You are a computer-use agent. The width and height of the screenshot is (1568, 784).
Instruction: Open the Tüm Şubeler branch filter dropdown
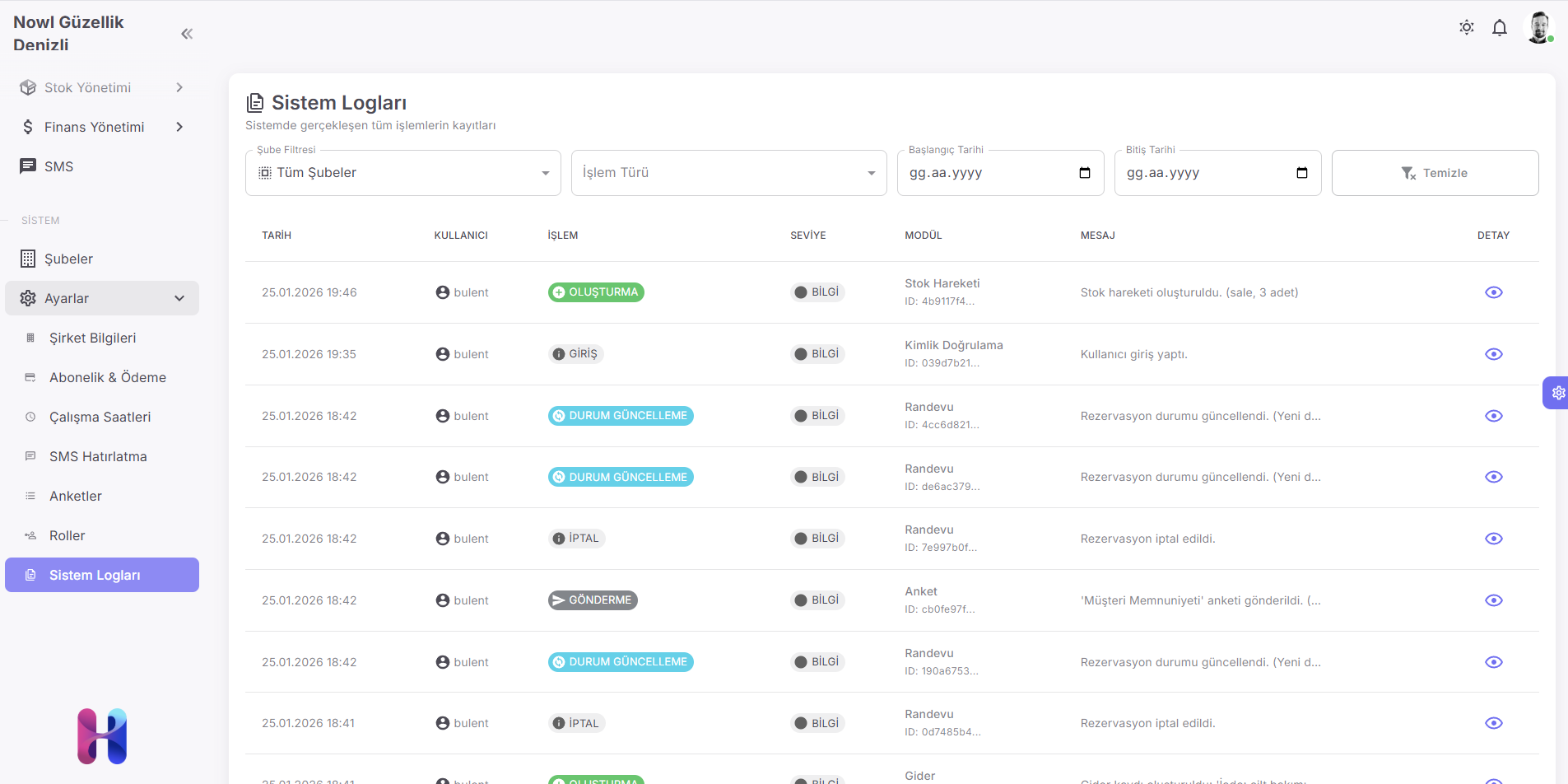402,173
